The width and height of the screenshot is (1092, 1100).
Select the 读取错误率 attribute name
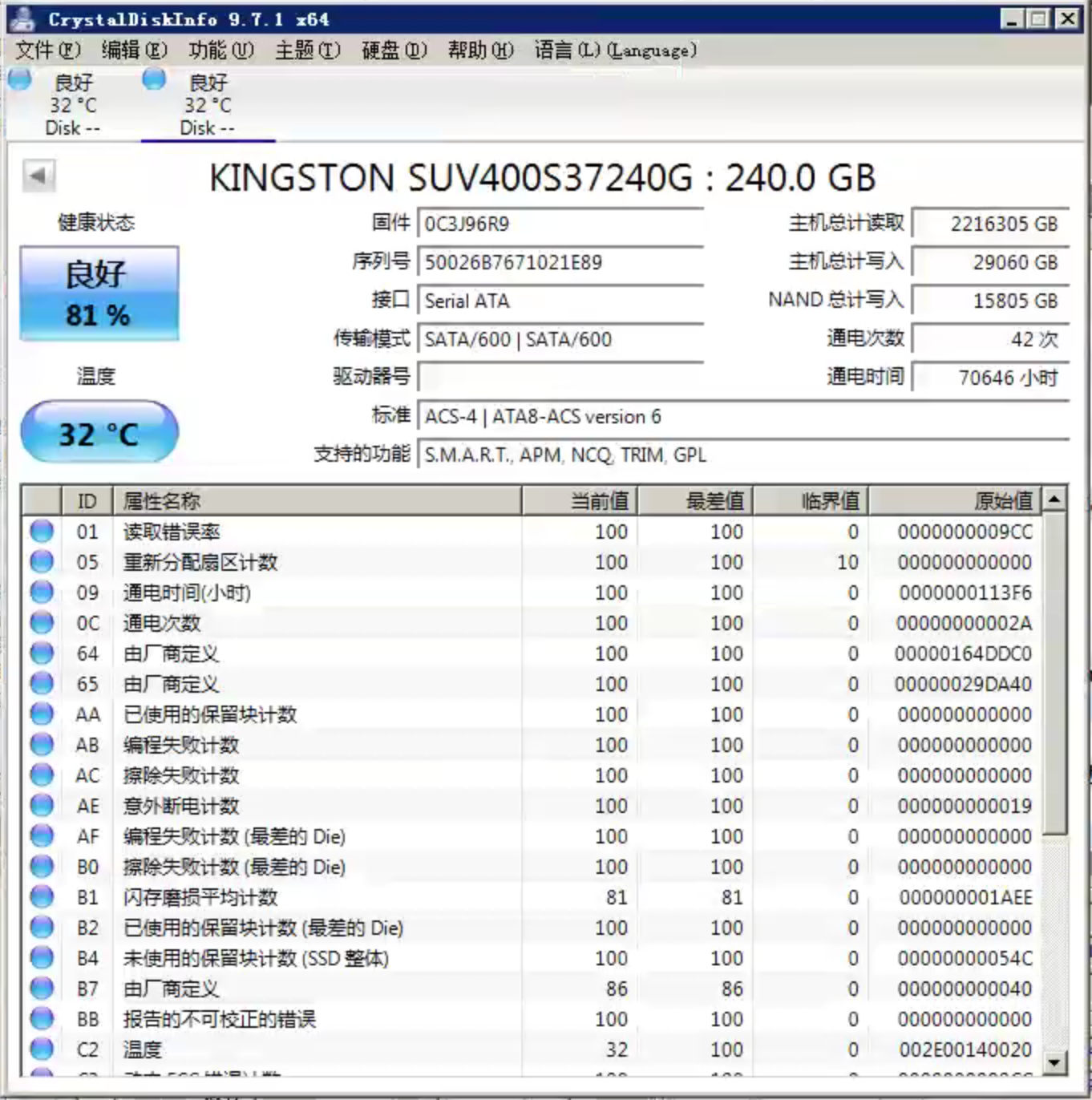172,532
